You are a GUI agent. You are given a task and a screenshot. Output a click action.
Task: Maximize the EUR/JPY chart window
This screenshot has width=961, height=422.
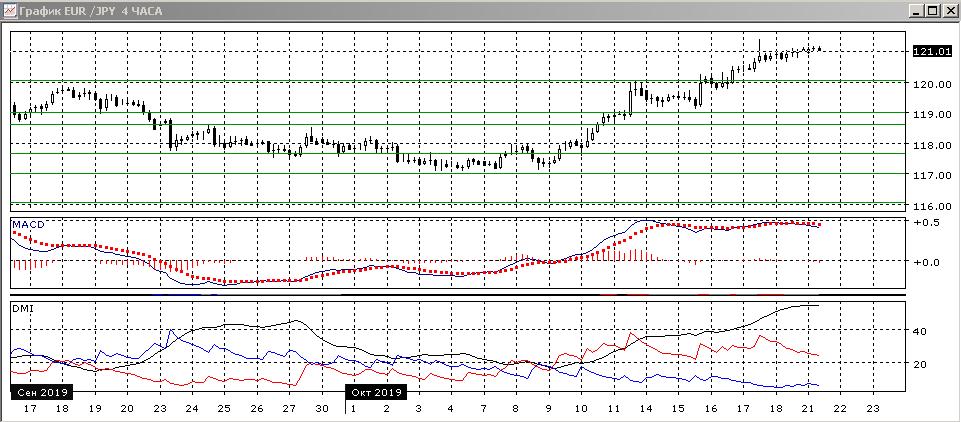930,10
